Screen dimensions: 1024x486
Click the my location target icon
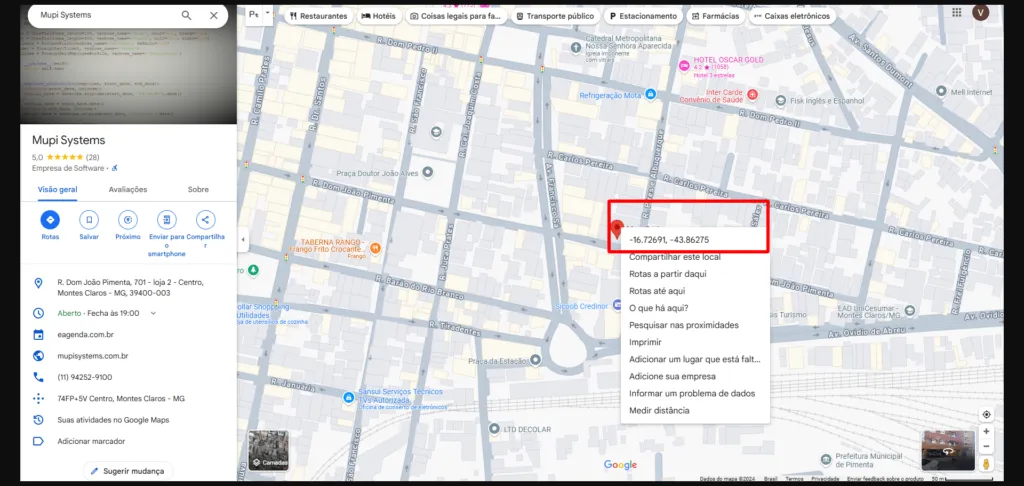[986, 414]
